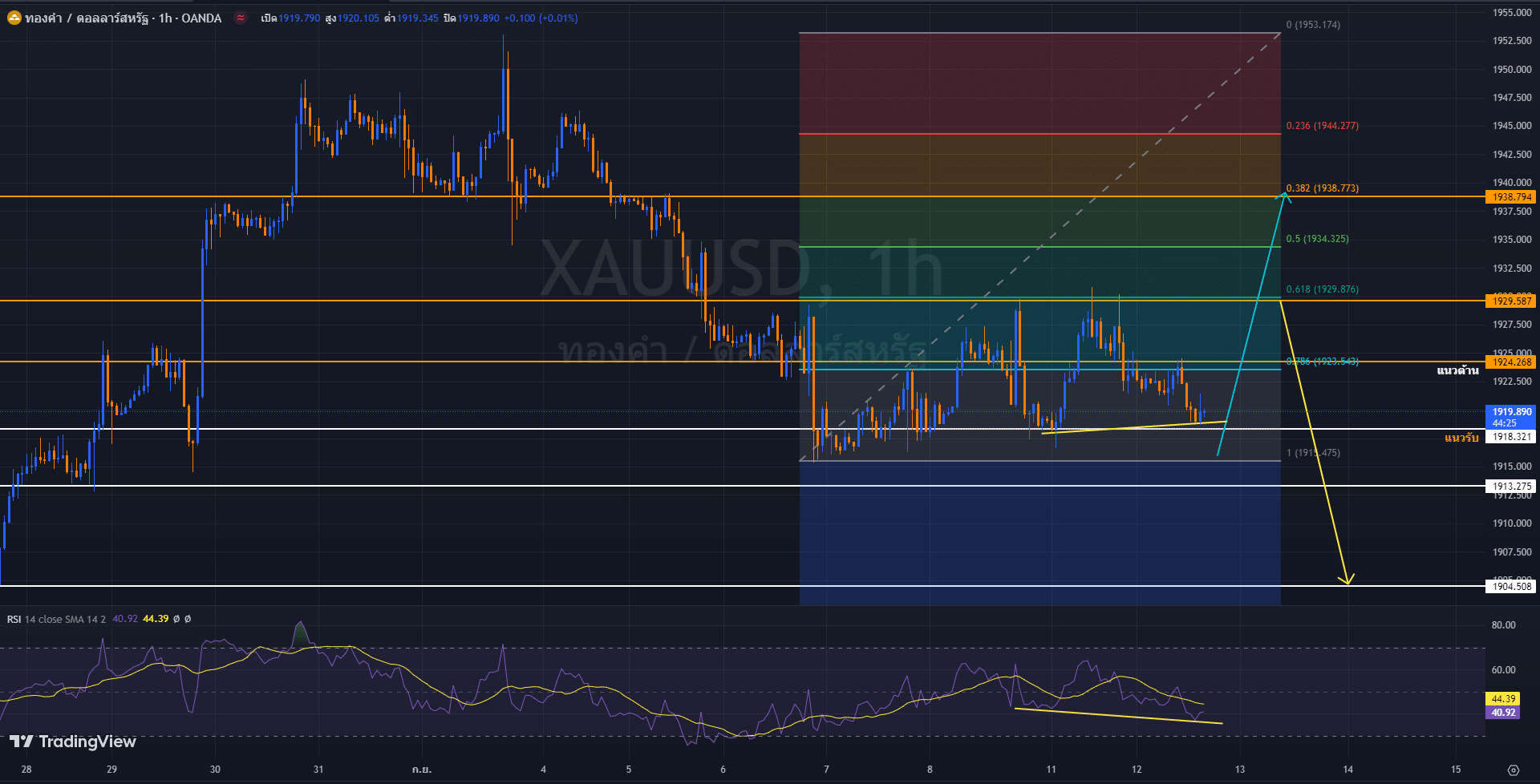Click the yellow RSI SMA value tag 44.39
This screenshot has width=1540, height=784.
click(1503, 699)
